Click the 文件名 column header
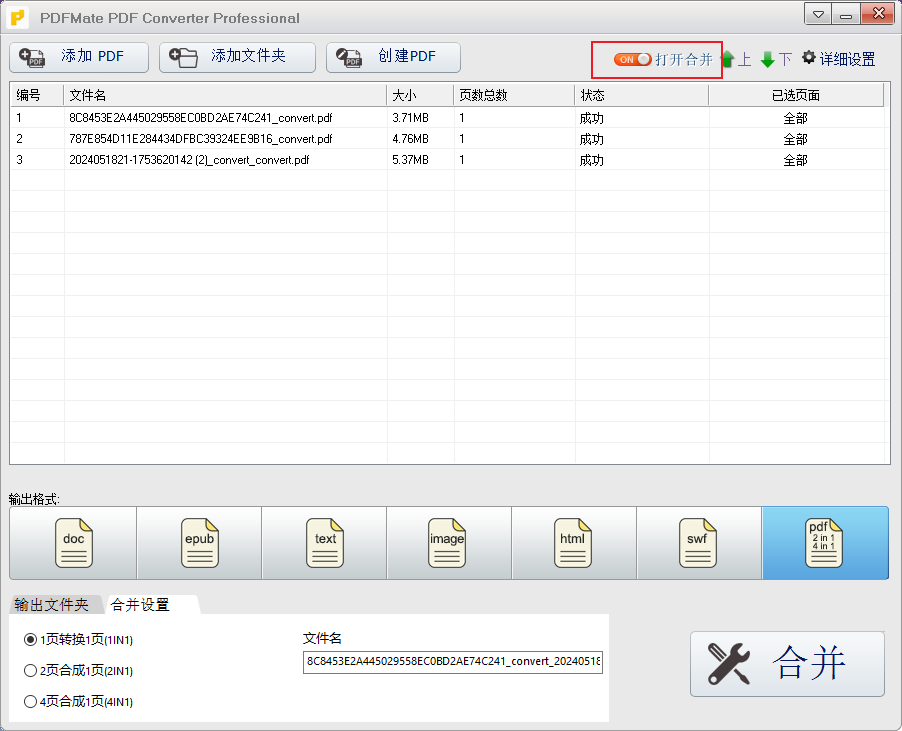 [x=226, y=95]
